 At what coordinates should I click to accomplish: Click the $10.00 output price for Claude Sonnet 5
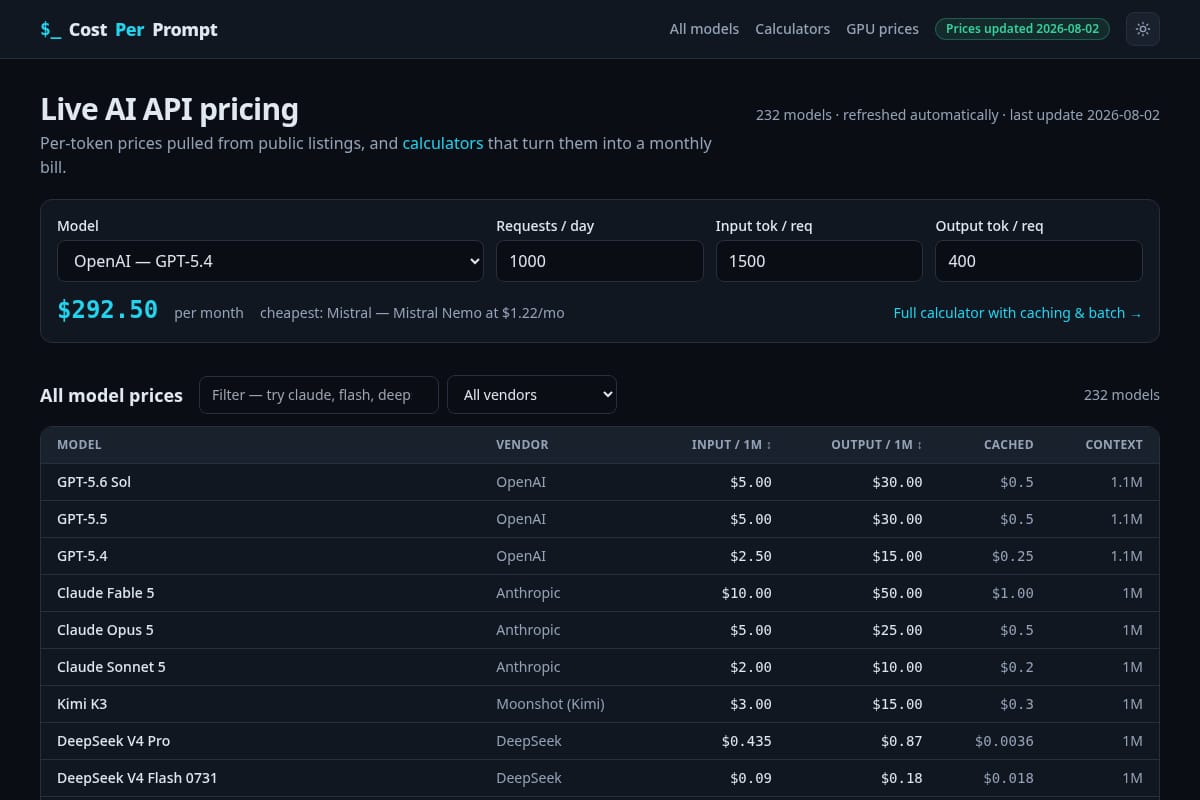pyautogui.click(x=897, y=667)
